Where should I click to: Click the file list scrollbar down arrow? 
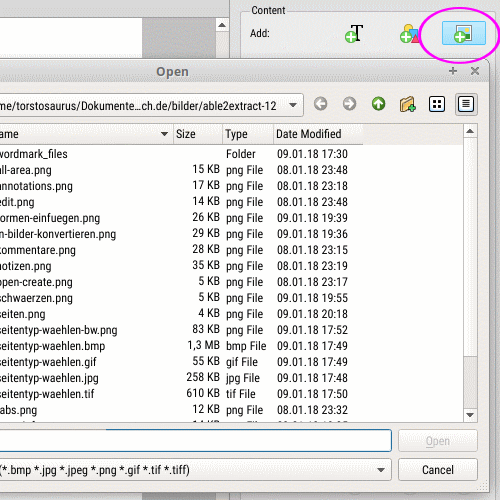coord(470,415)
